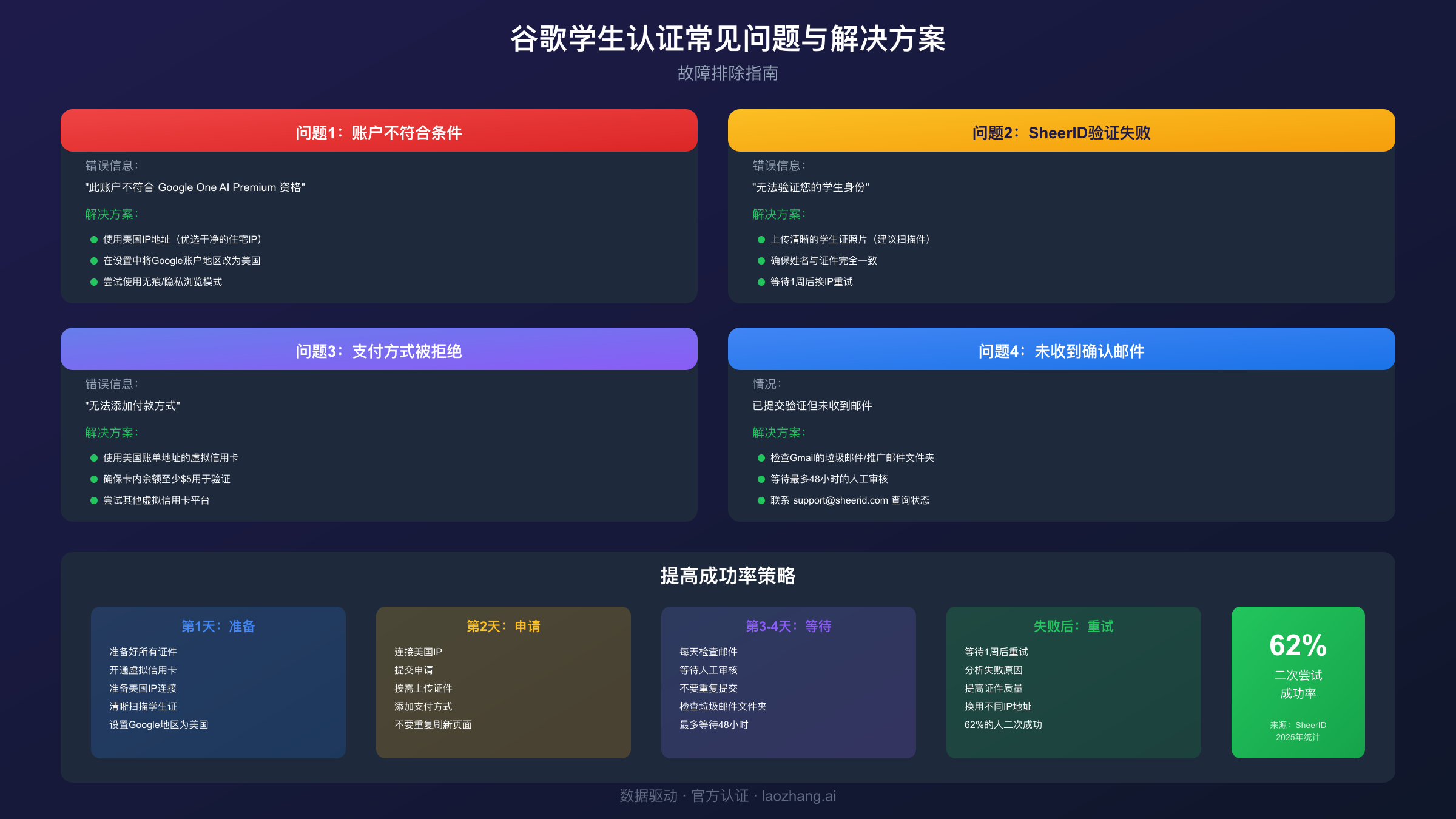The height and width of the screenshot is (819, 1456).
Task: Click the purple 问题3 支付方式被拒绝 header
Action: [x=379, y=350]
